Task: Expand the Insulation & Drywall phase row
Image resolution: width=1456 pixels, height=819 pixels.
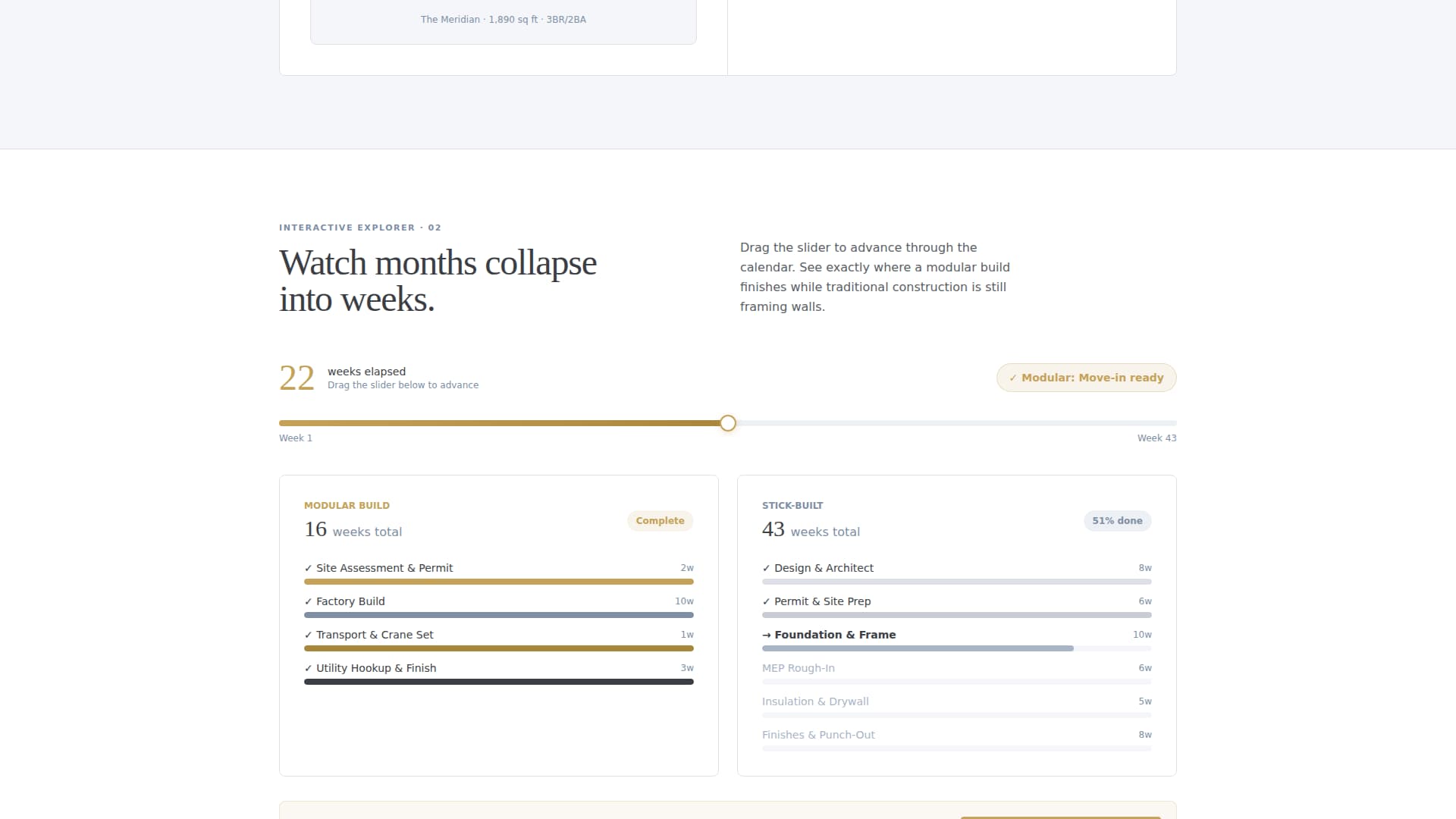Action: [815, 701]
